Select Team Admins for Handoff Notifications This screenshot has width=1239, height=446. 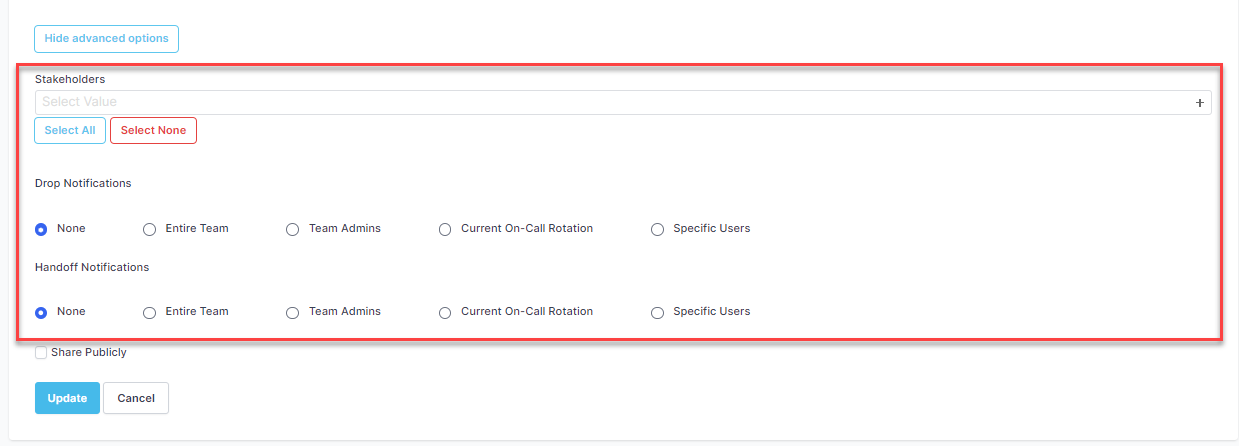pyautogui.click(x=292, y=312)
